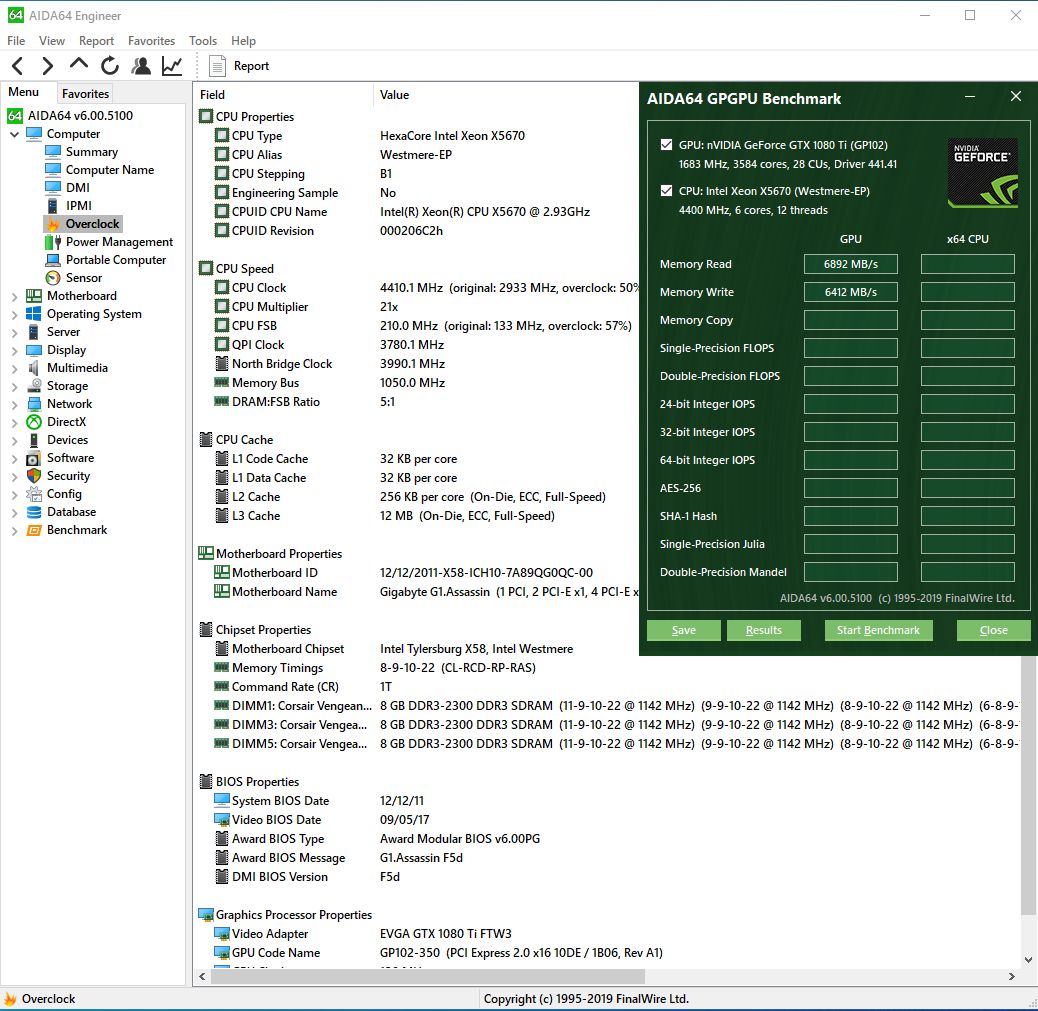Click the Report toolbar button
The image size is (1038, 1011).
(x=240, y=66)
